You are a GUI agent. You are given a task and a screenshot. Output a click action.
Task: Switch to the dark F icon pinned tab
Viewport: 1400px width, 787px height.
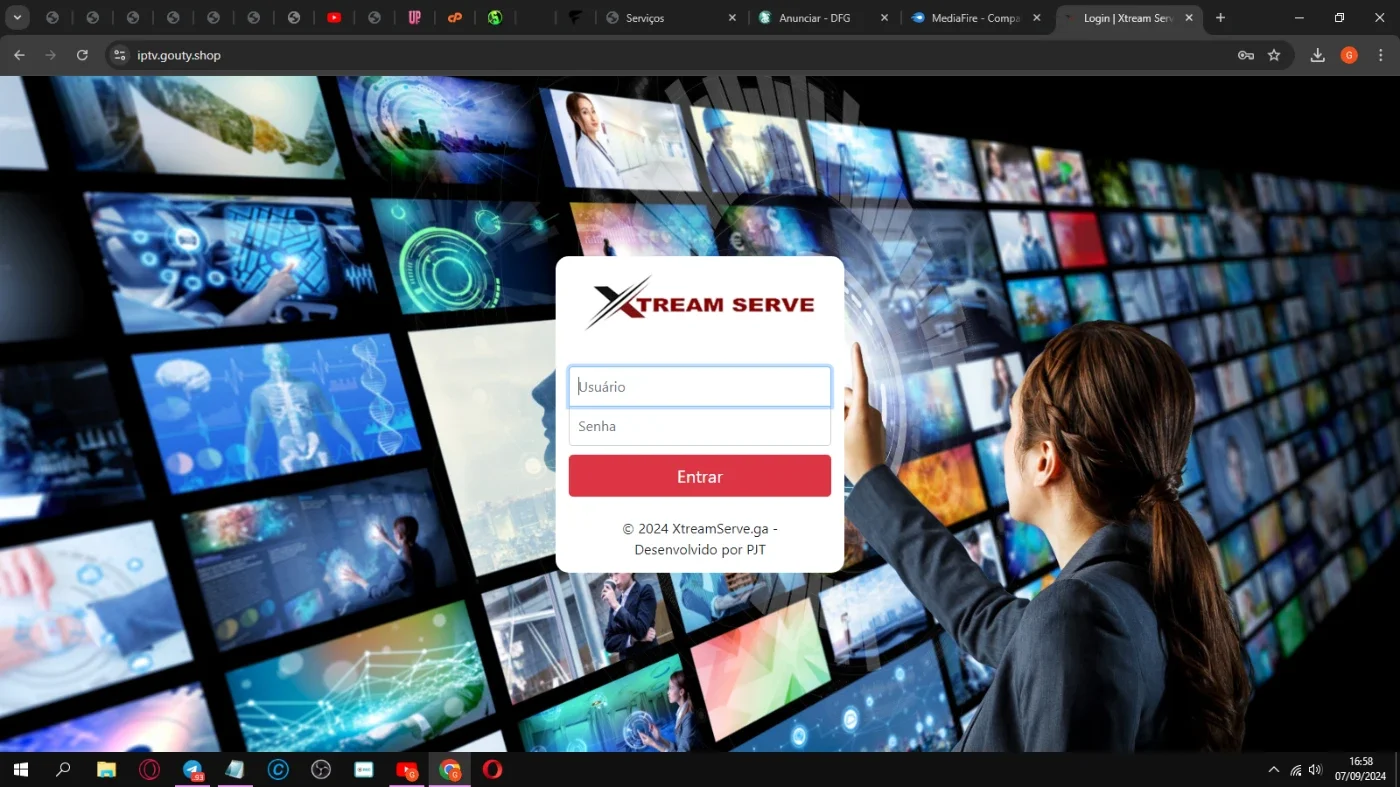pyautogui.click(x=574, y=18)
